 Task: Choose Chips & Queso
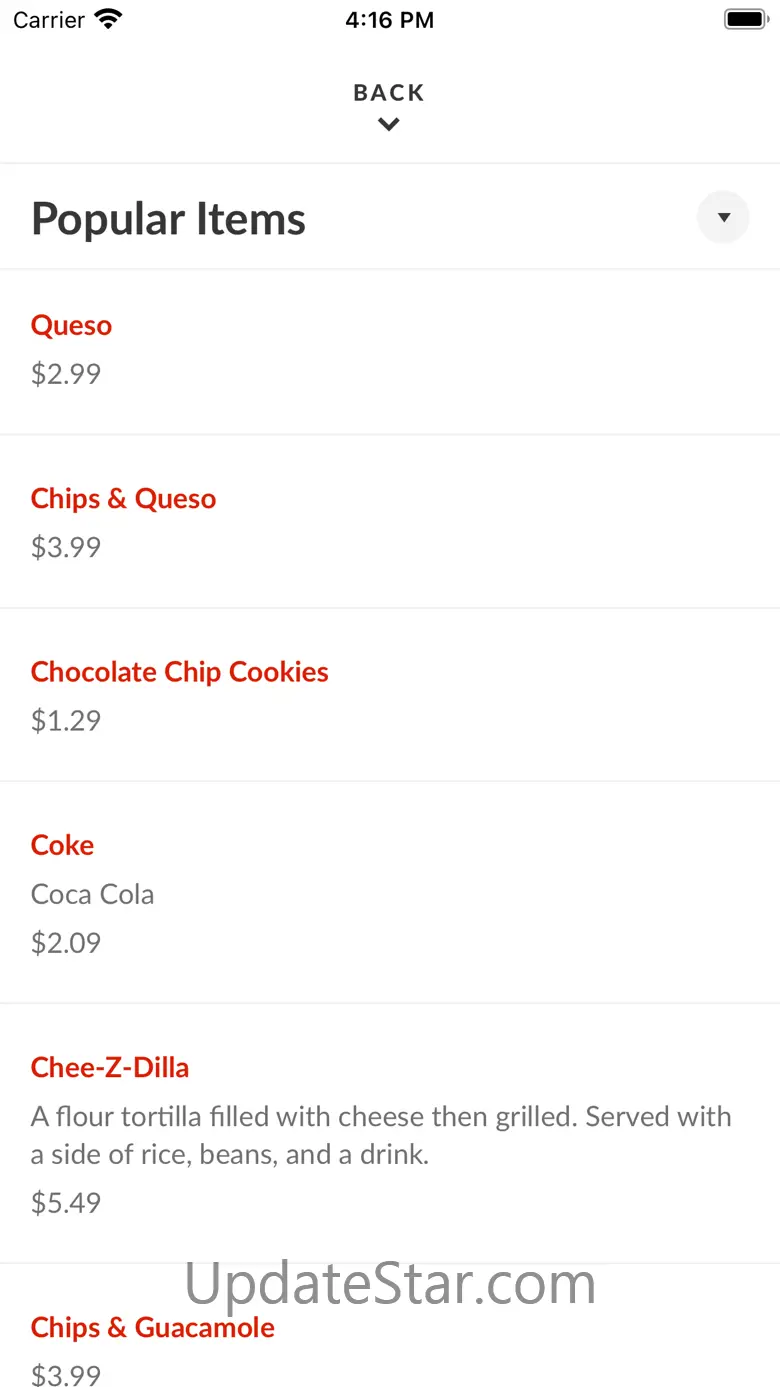(x=123, y=499)
